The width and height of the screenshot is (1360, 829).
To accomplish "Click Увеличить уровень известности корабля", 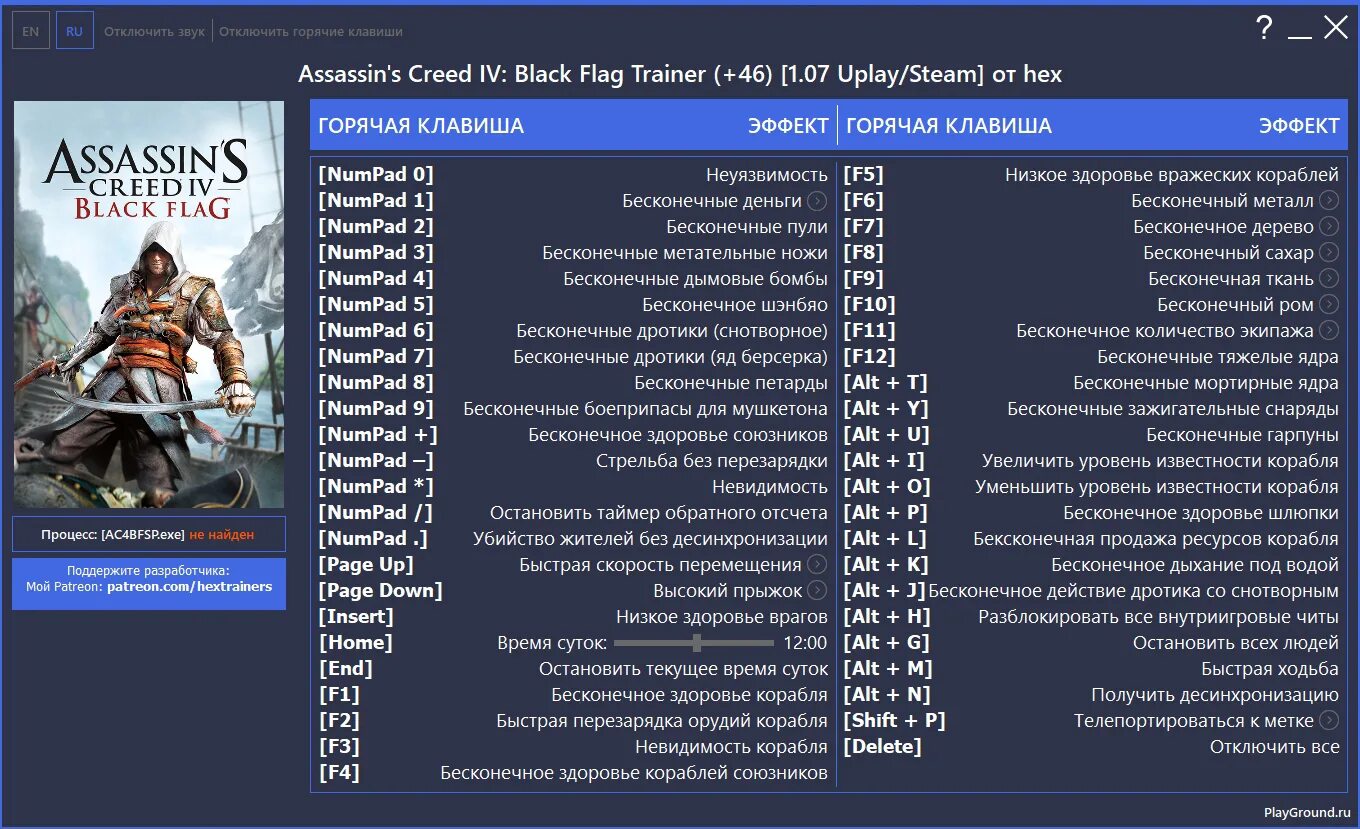I will [x=1160, y=461].
